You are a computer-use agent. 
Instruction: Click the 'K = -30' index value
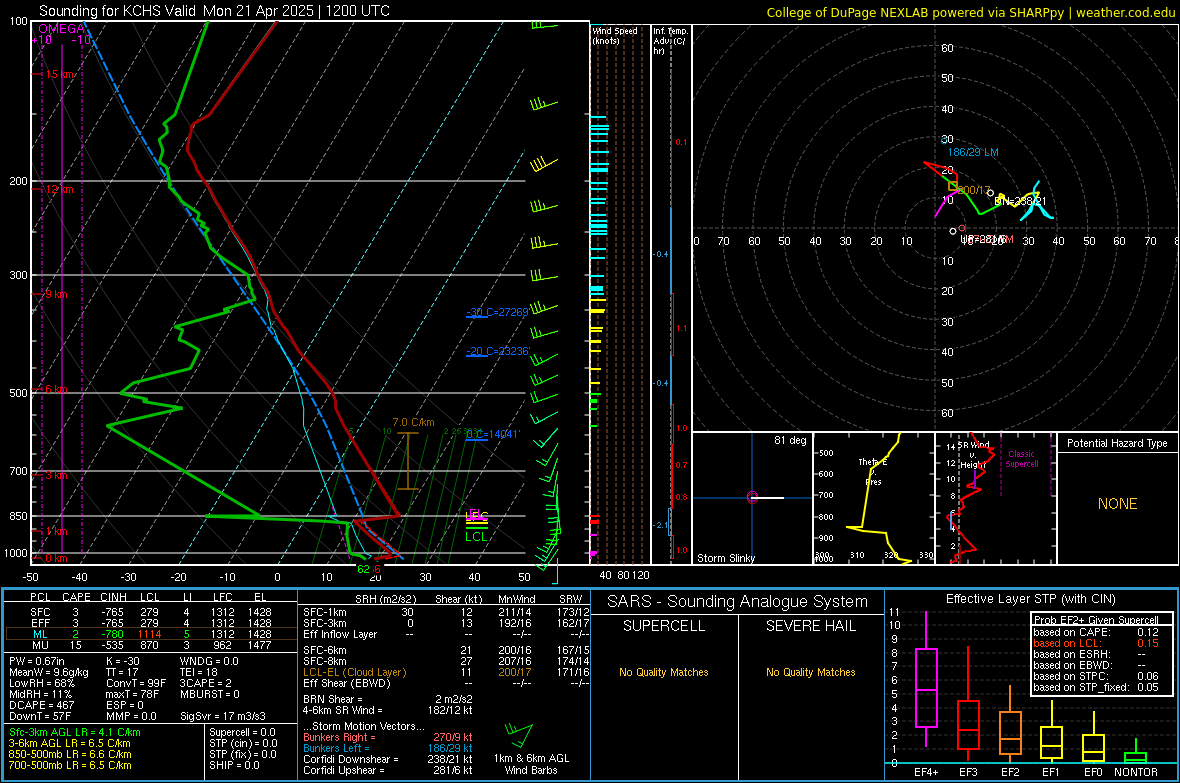click(123, 661)
